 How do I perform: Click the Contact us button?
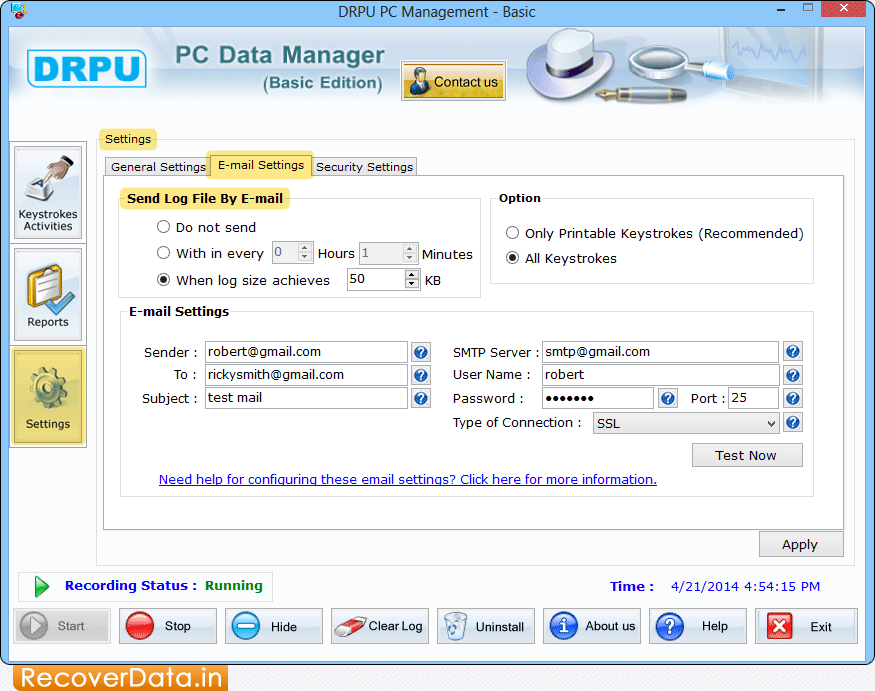[453, 81]
